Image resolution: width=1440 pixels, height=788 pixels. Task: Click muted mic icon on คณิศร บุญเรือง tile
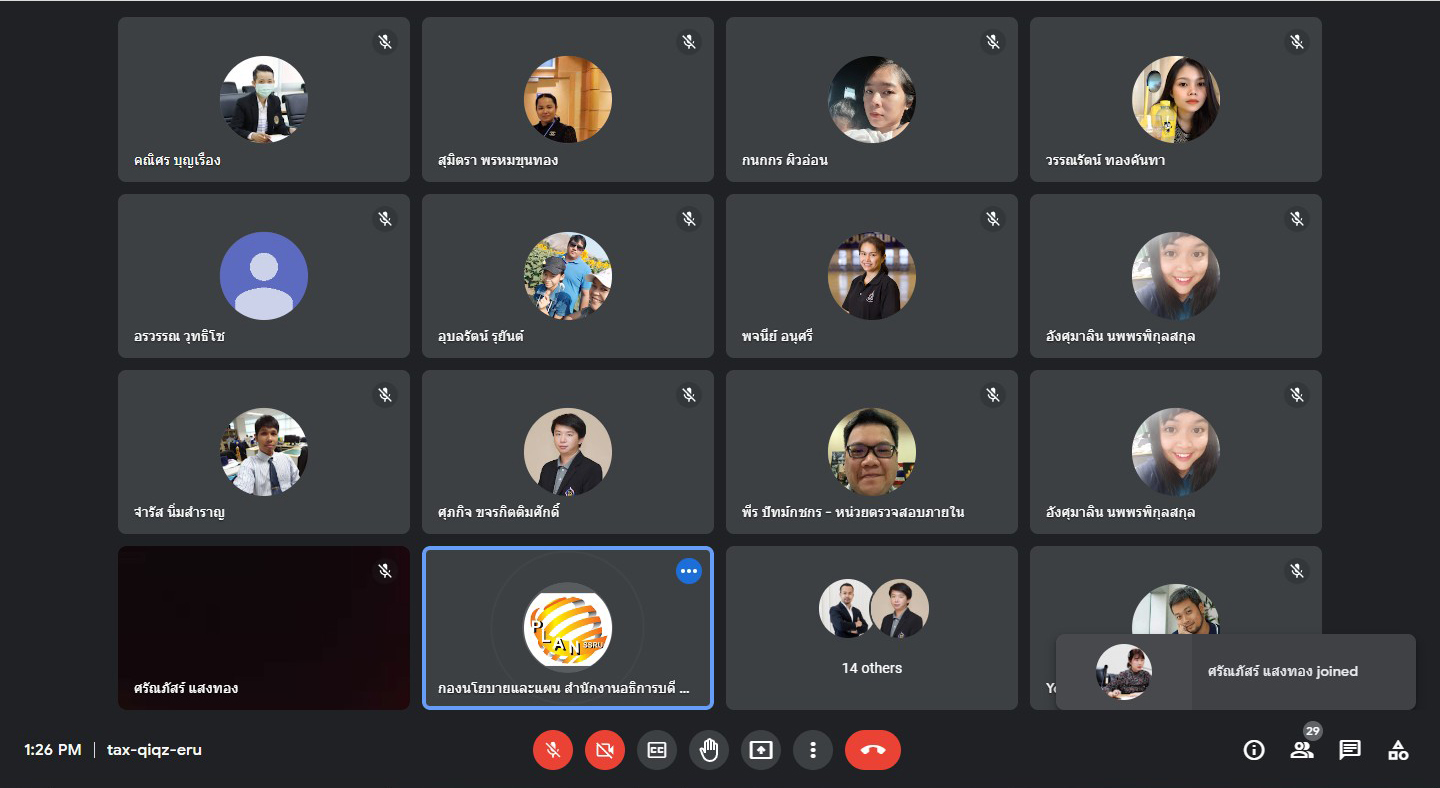(385, 42)
